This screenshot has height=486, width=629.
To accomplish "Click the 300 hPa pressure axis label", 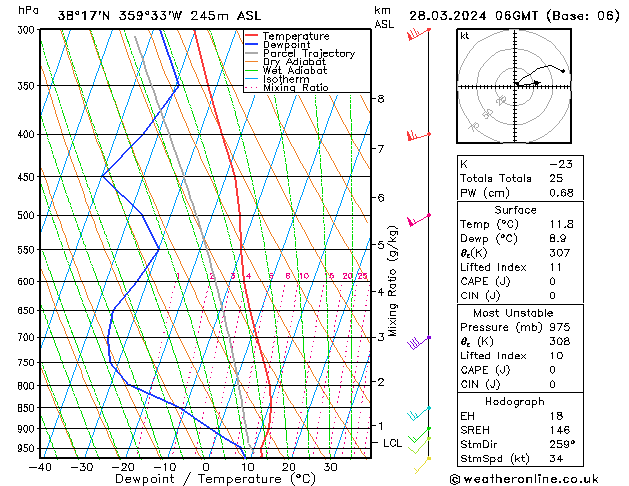I will pos(28,30).
